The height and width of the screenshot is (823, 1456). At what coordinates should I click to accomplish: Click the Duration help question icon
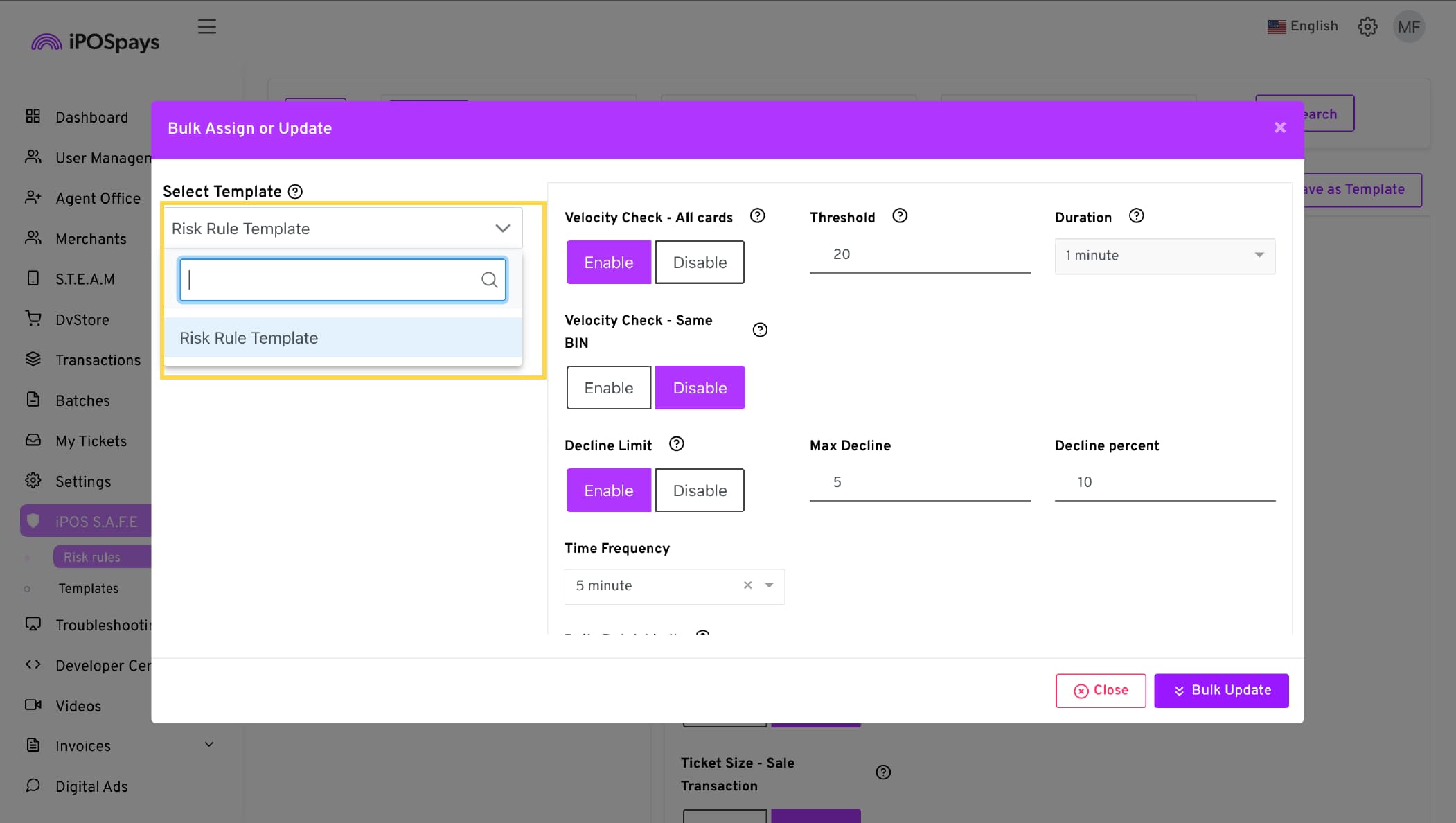tap(1136, 216)
